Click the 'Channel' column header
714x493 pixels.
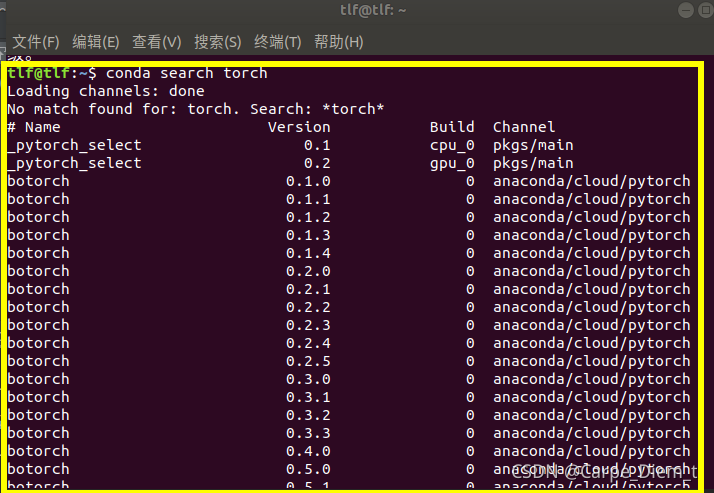[x=524, y=127]
